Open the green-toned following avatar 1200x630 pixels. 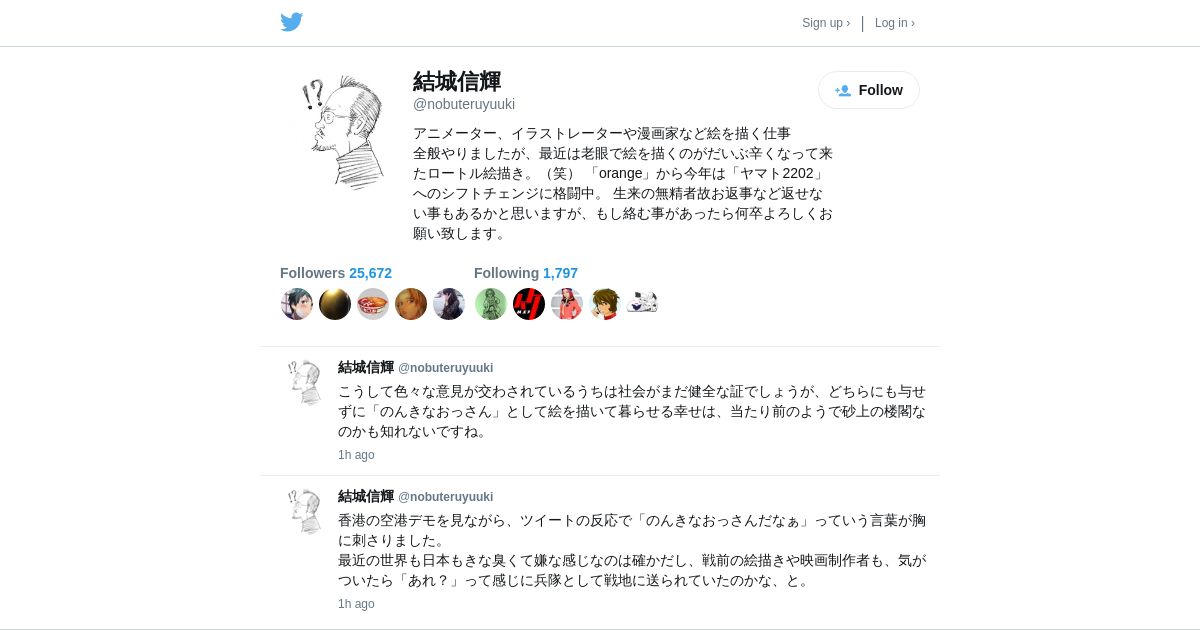click(491, 304)
